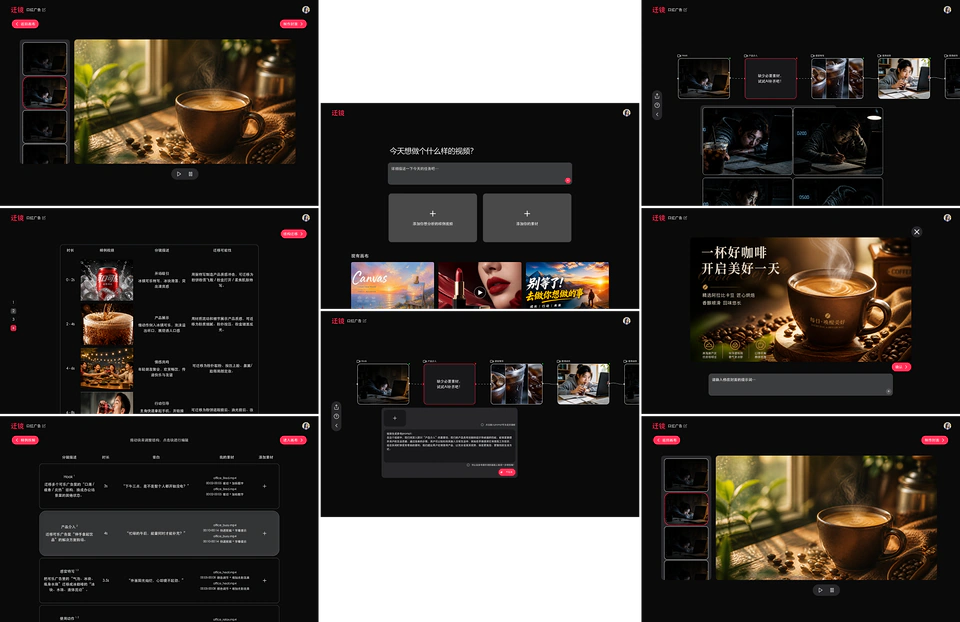Pick the generated image of man writing at 0200
Image resolution: width=960 pixels, height=622 pixels.
click(838, 141)
